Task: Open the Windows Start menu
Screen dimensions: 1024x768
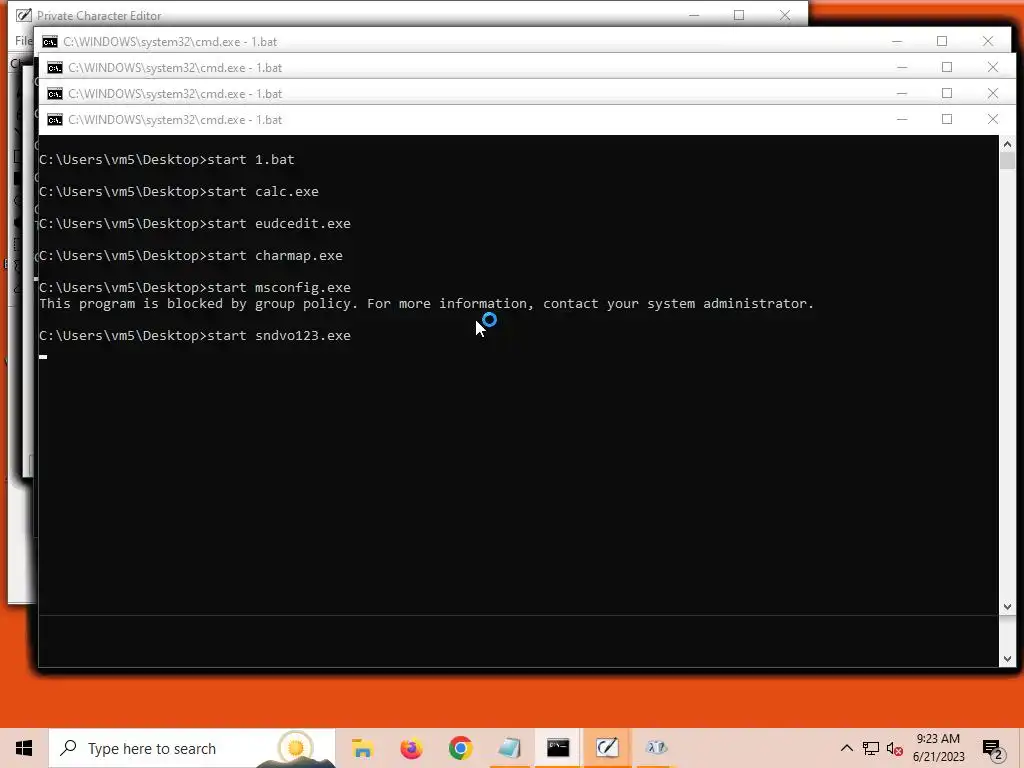Action: [24, 748]
